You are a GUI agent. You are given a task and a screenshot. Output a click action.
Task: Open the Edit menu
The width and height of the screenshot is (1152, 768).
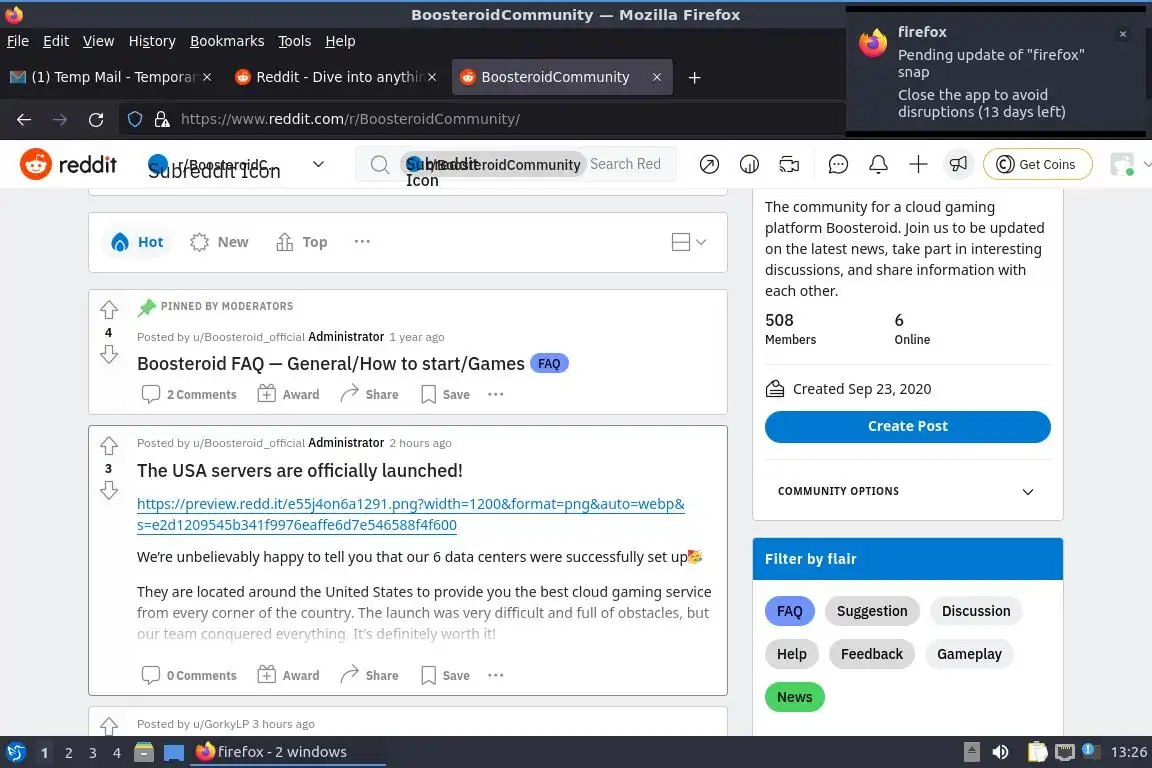tap(56, 41)
